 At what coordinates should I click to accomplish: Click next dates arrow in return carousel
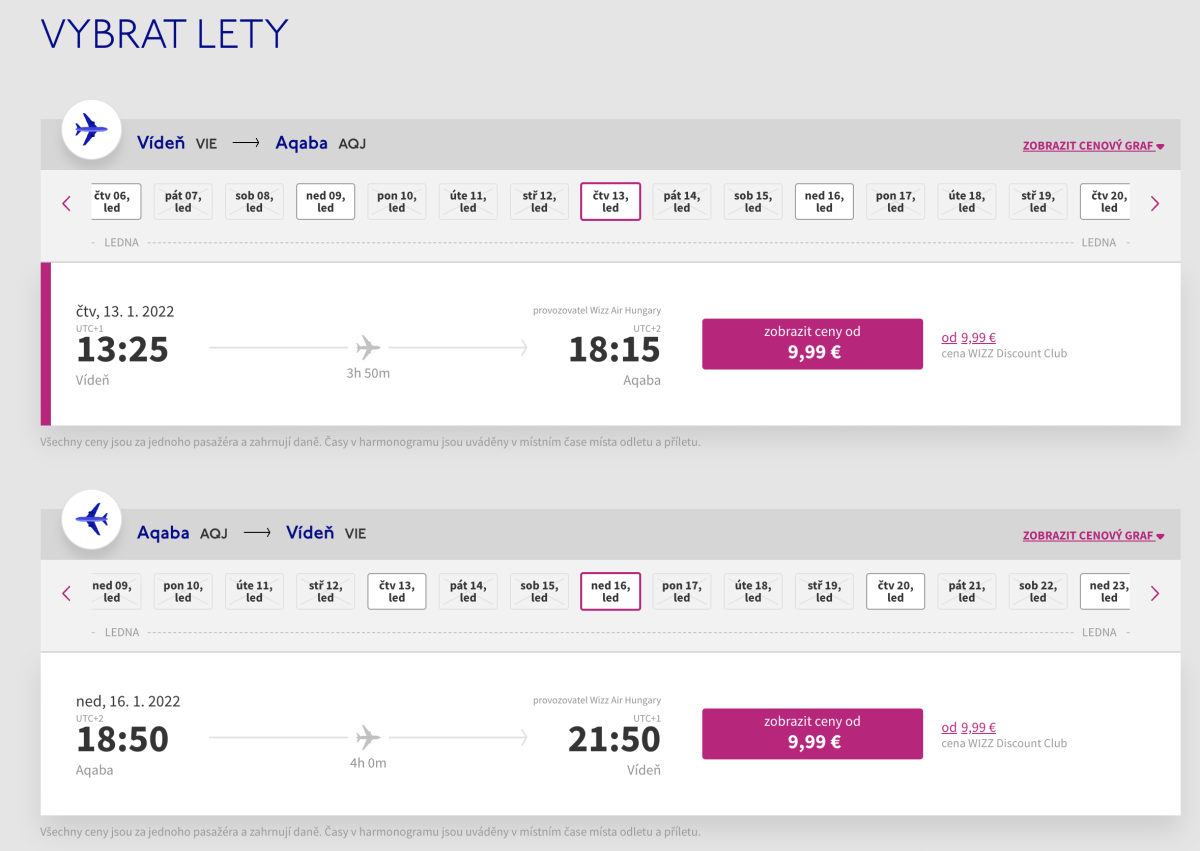[x=1155, y=593]
